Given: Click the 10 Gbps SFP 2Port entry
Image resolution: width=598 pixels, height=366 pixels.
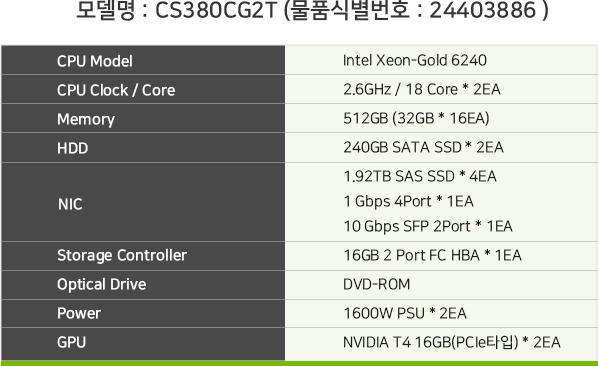Looking at the screenshot, I should (x=428, y=226).
